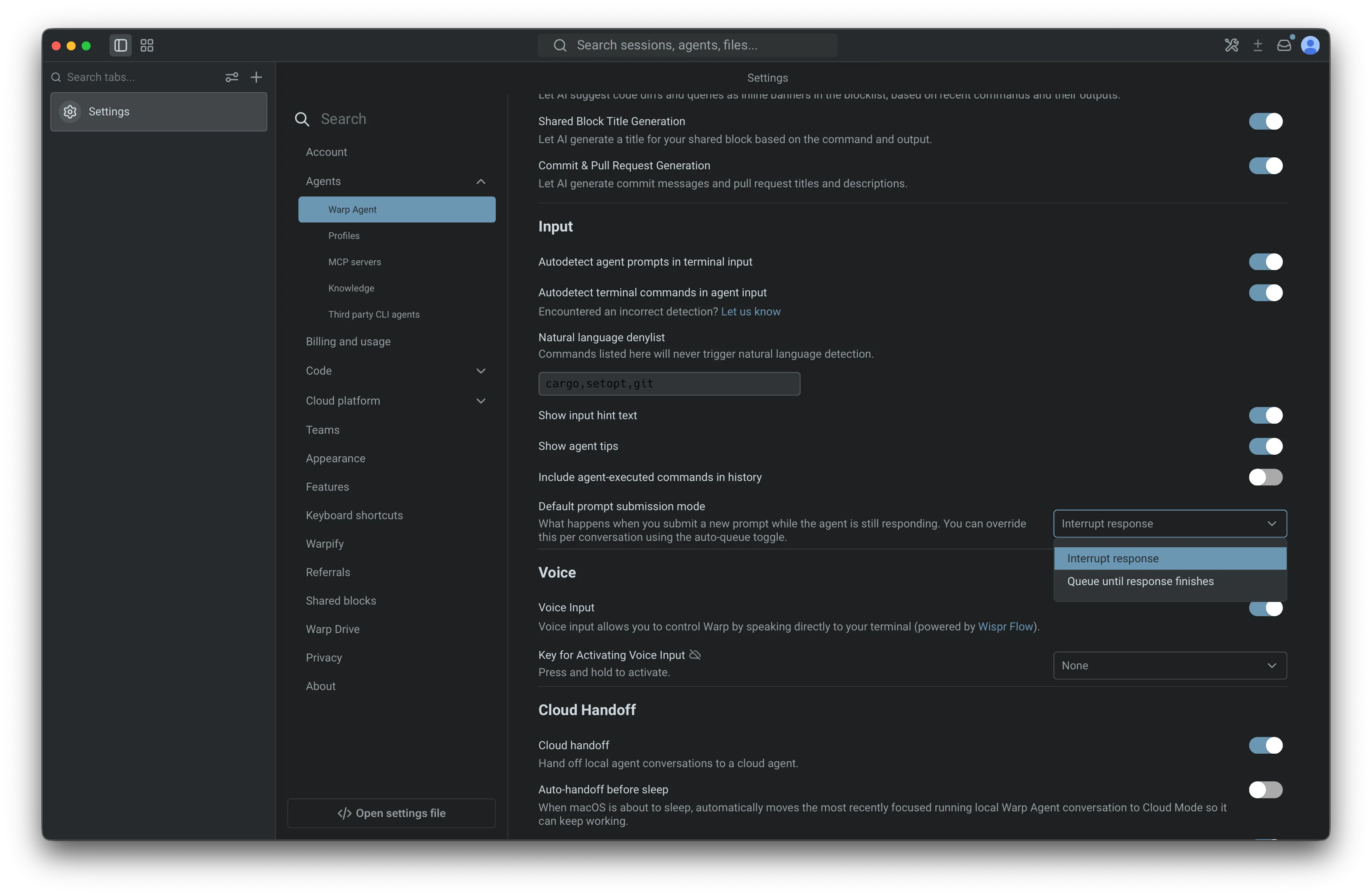This screenshot has height=896, width=1372.
Task: Focus the Search sessions, agents, files field
Action: (x=687, y=45)
